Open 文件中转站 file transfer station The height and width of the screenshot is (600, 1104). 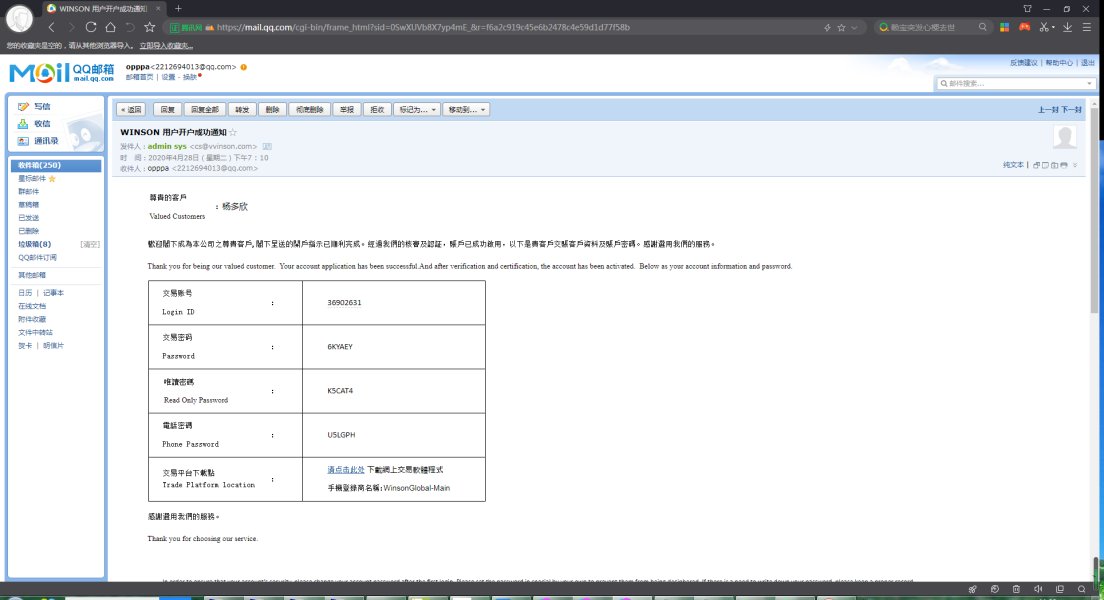tap(35, 332)
